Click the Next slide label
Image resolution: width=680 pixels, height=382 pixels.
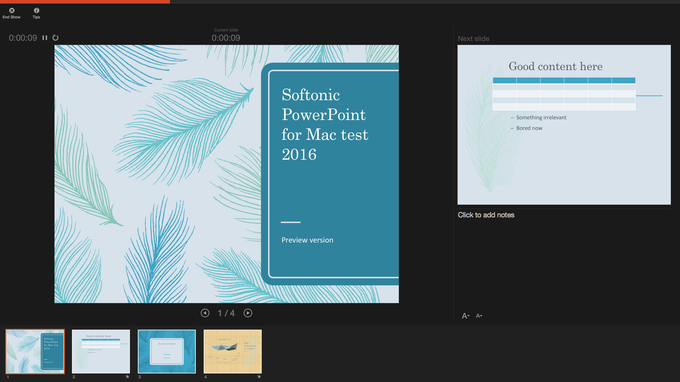coord(474,39)
